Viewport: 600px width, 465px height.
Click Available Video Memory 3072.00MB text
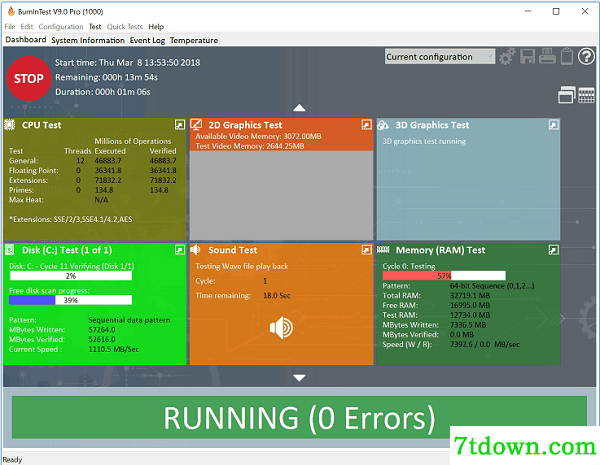pyautogui.click(x=258, y=136)
